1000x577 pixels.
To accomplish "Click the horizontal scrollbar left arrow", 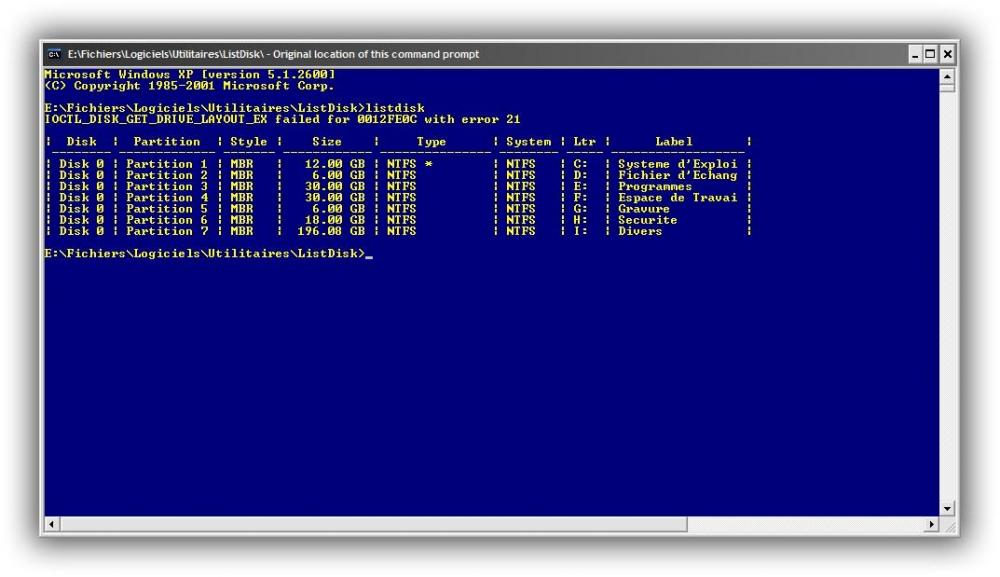I will (52, 523).
